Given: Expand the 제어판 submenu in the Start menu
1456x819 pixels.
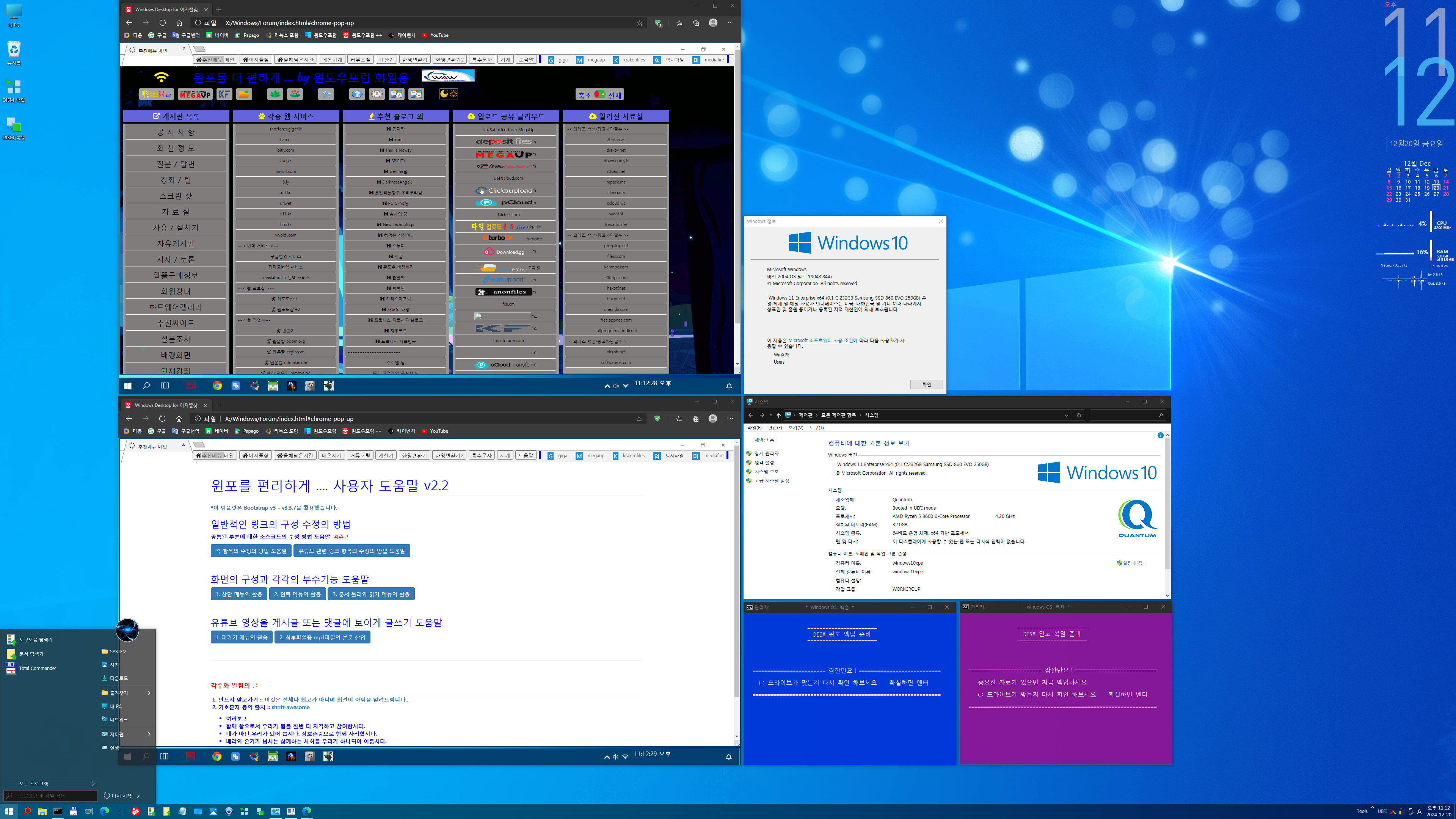Looking at the screenshot, I should (x=149, y=734).
